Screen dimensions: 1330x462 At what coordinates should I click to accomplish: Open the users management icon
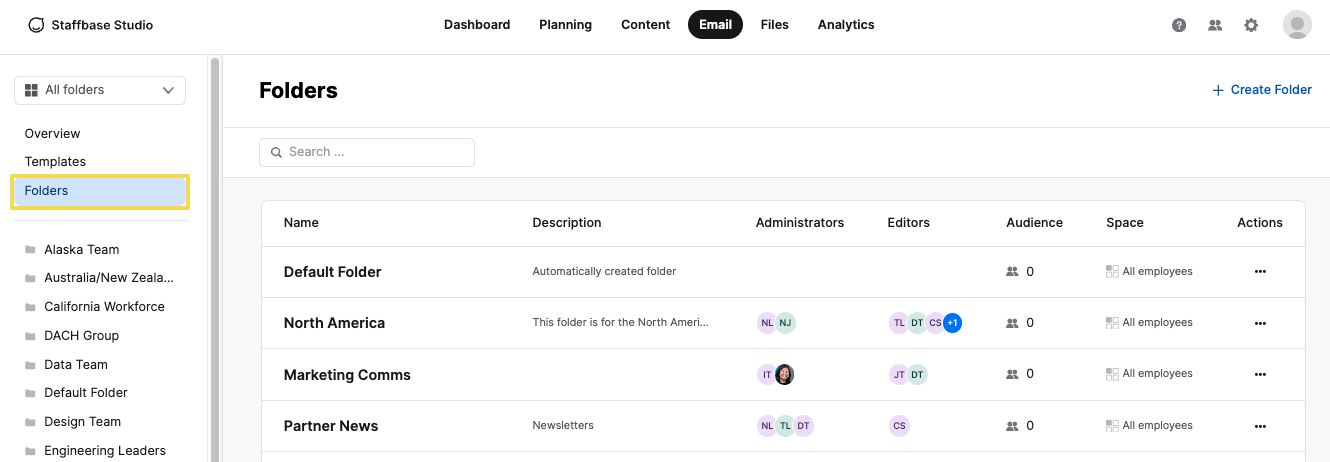[1215, 25]
